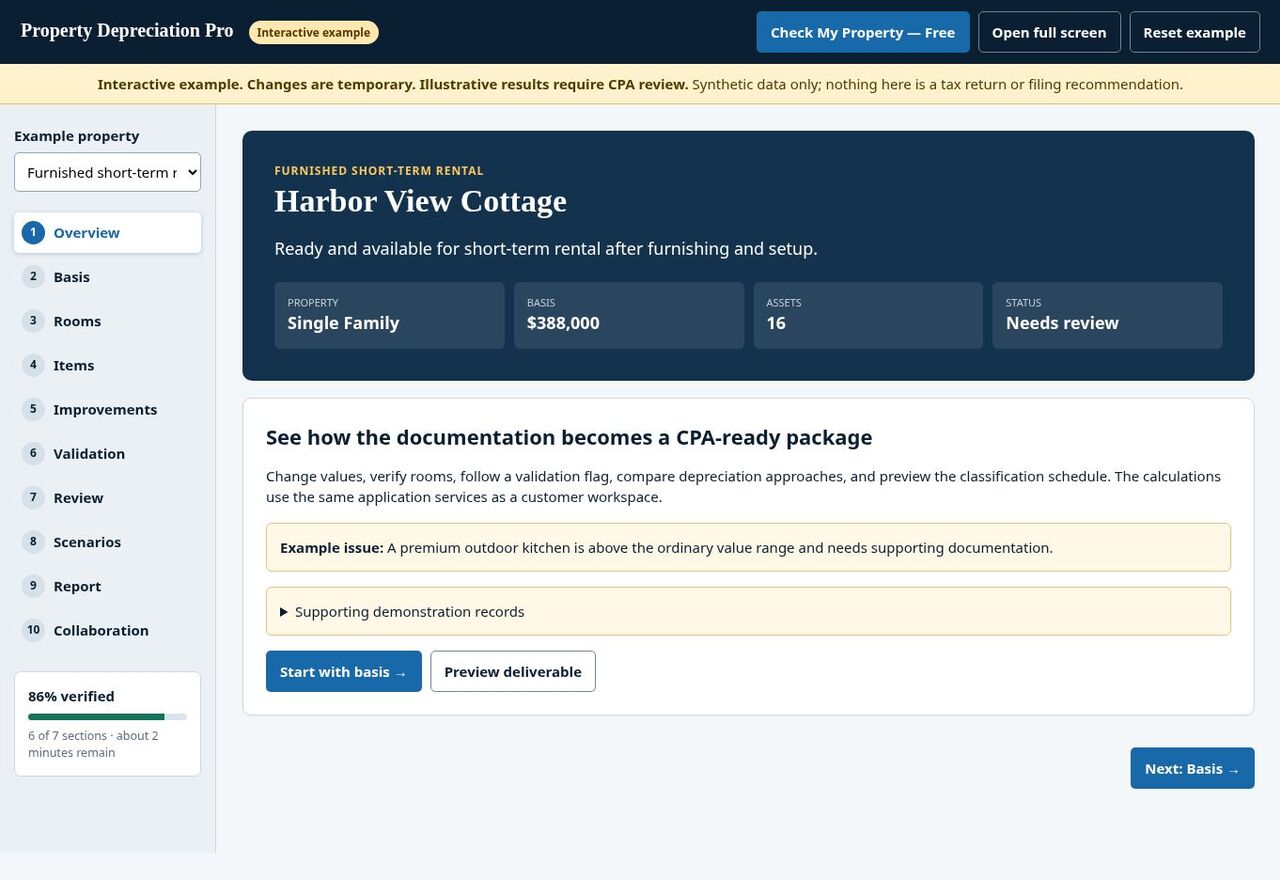
Task: Click Reset example button
Action: coord(1194,32)
